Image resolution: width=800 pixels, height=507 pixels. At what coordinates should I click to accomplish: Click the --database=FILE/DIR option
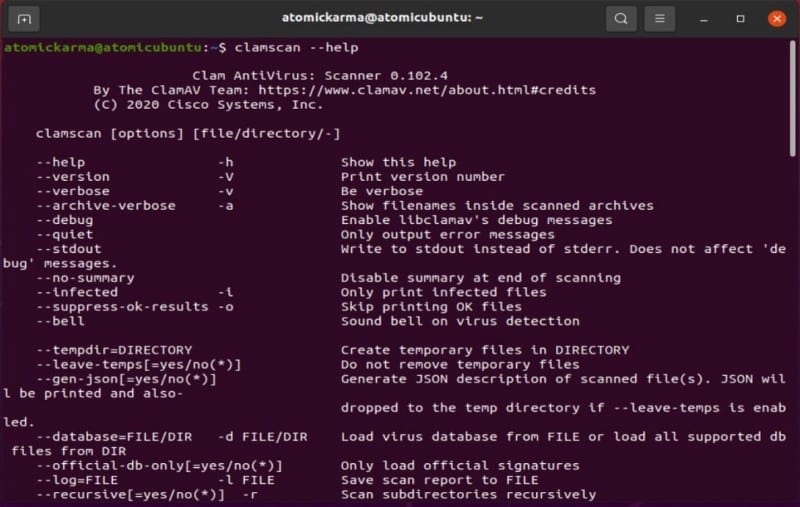tap(114, 437)
